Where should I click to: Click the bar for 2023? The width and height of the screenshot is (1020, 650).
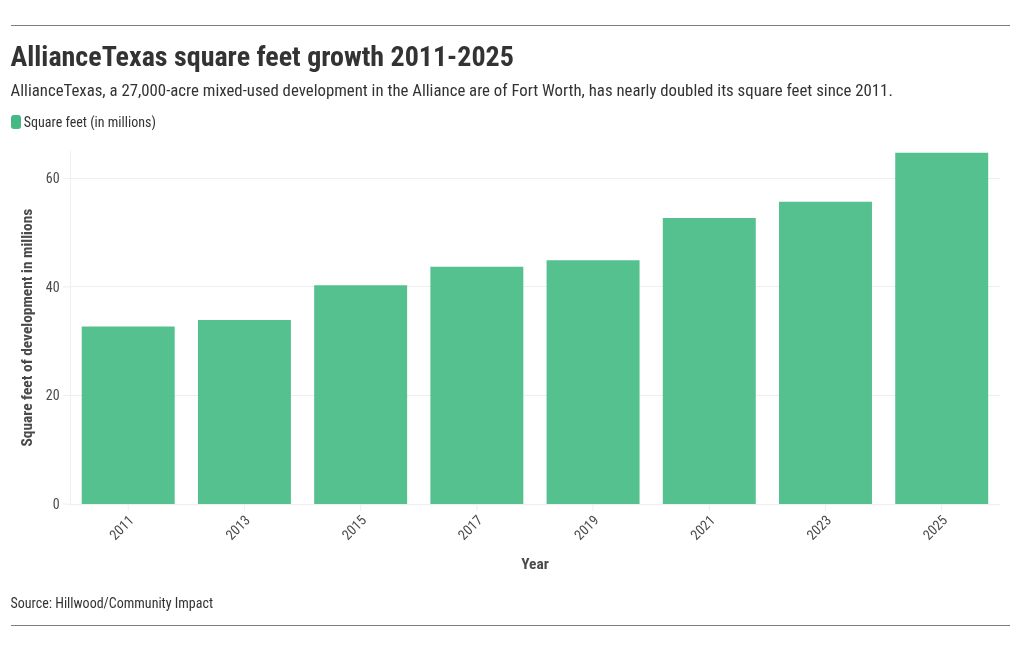(825, 353)
